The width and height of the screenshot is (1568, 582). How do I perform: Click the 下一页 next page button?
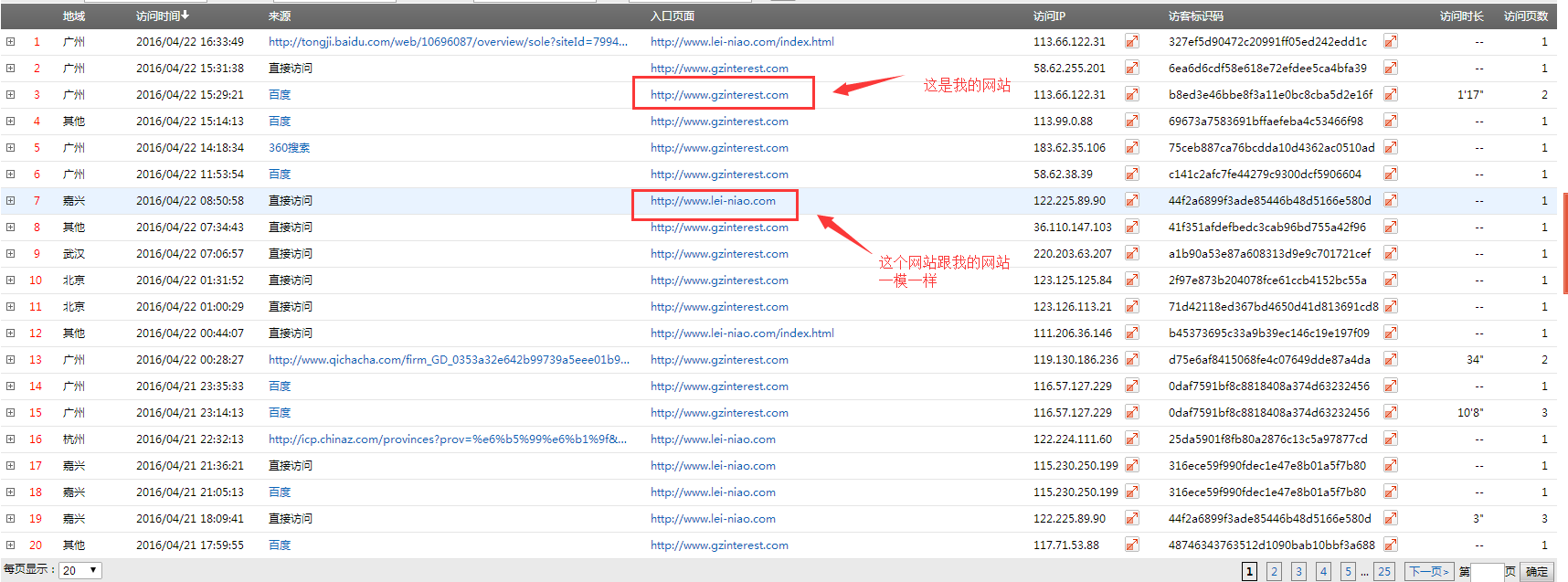click(x=1428, y=571)
